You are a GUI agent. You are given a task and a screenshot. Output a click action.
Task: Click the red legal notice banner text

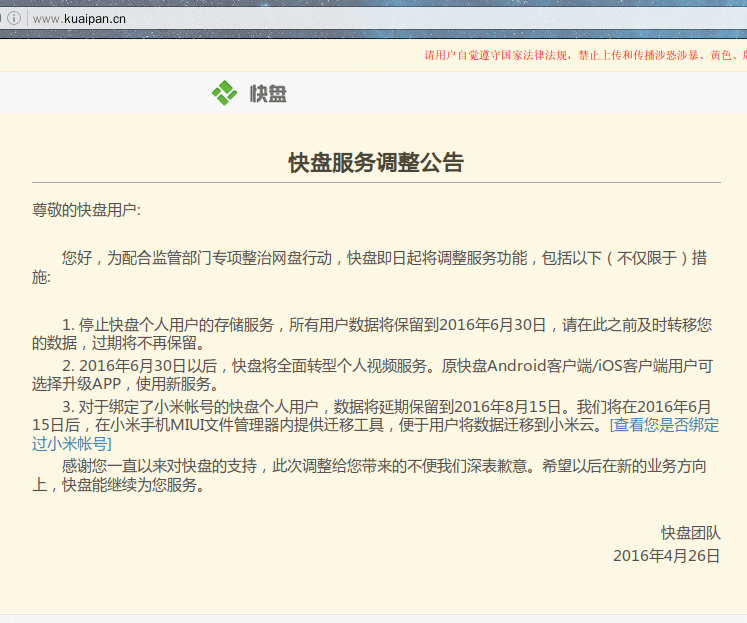[585, 55]
